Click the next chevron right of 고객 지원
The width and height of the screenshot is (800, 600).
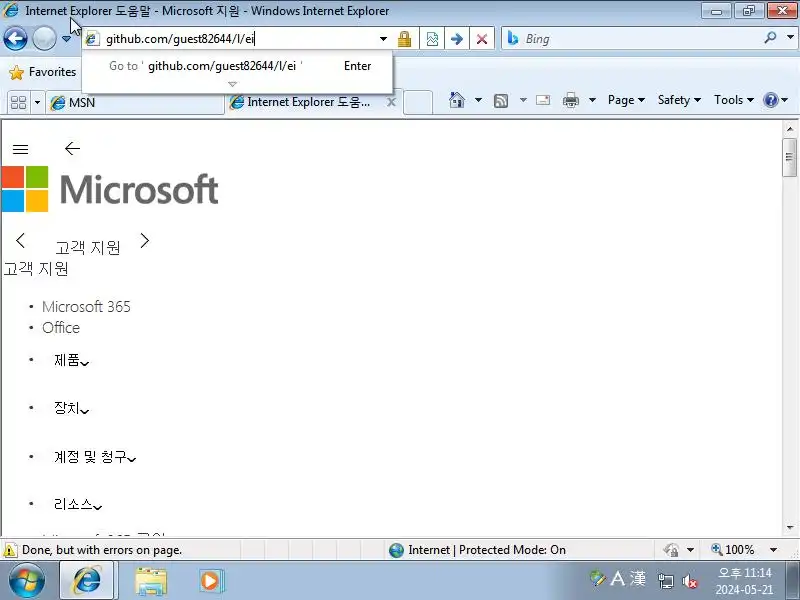[x=145, y=240]
